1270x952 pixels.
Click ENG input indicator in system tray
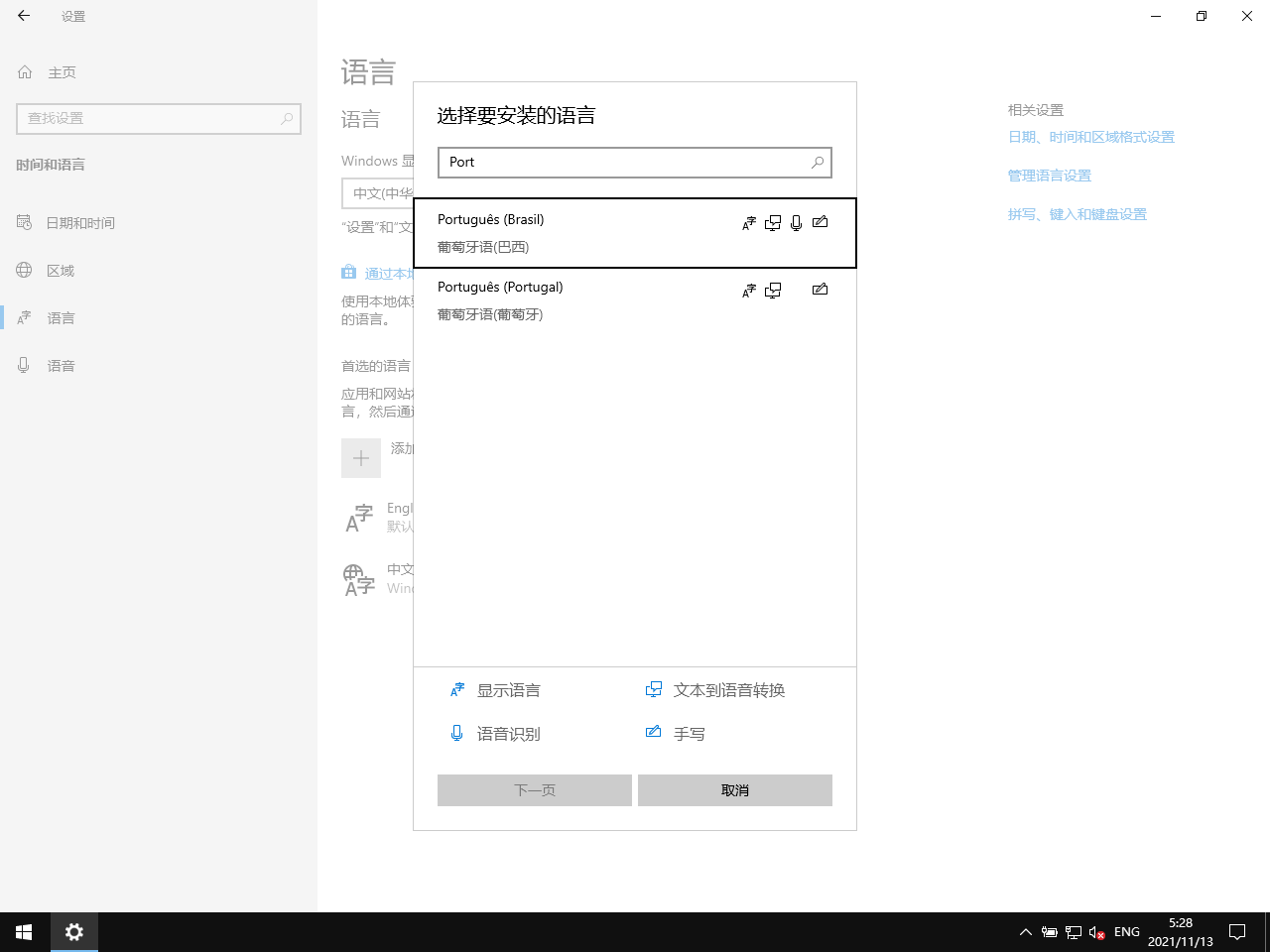pyautogui.click(x=1126, y=932)
